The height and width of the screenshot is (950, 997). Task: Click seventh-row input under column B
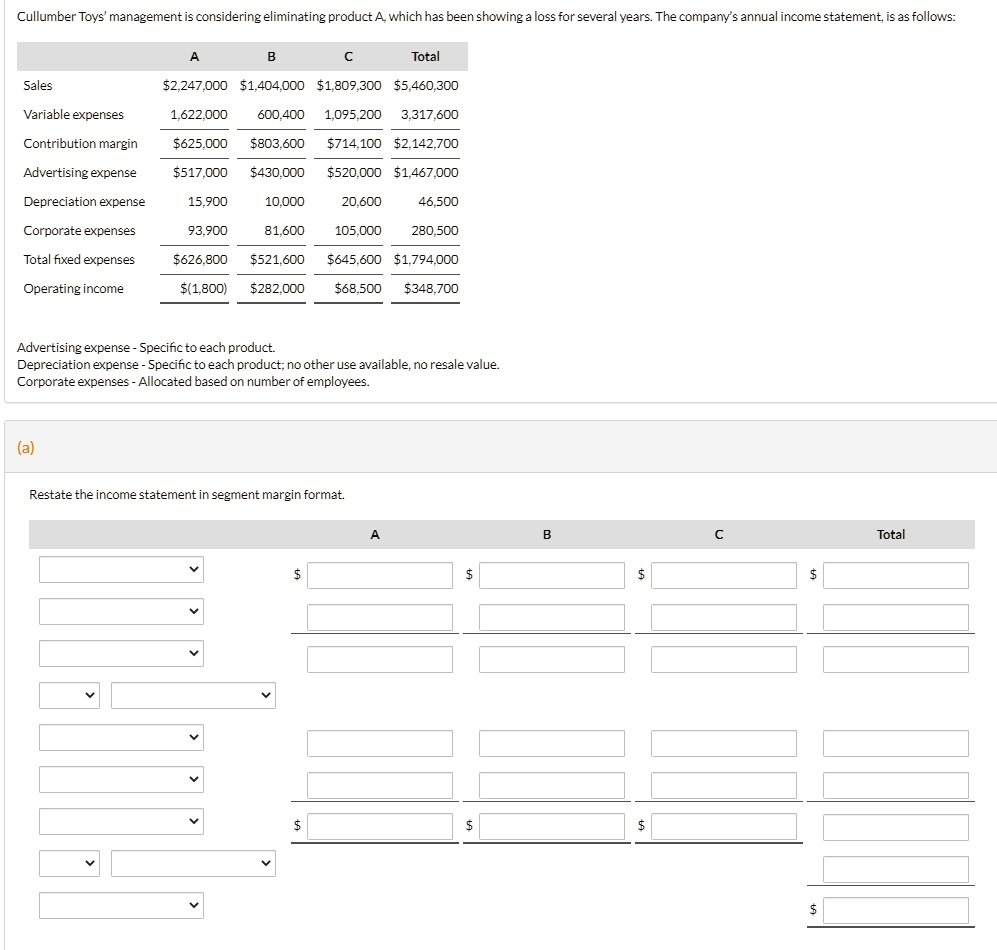click(552, 827)
